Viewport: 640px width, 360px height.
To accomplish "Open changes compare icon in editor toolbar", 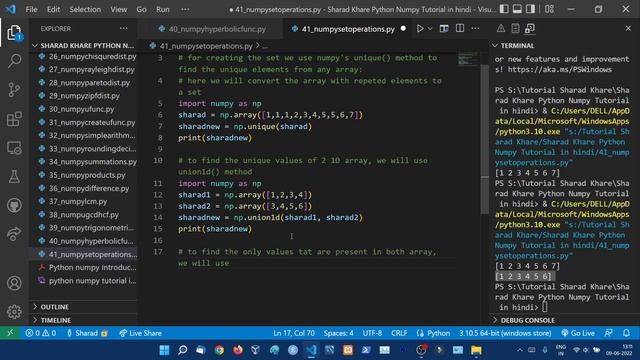I will [444, 29].
